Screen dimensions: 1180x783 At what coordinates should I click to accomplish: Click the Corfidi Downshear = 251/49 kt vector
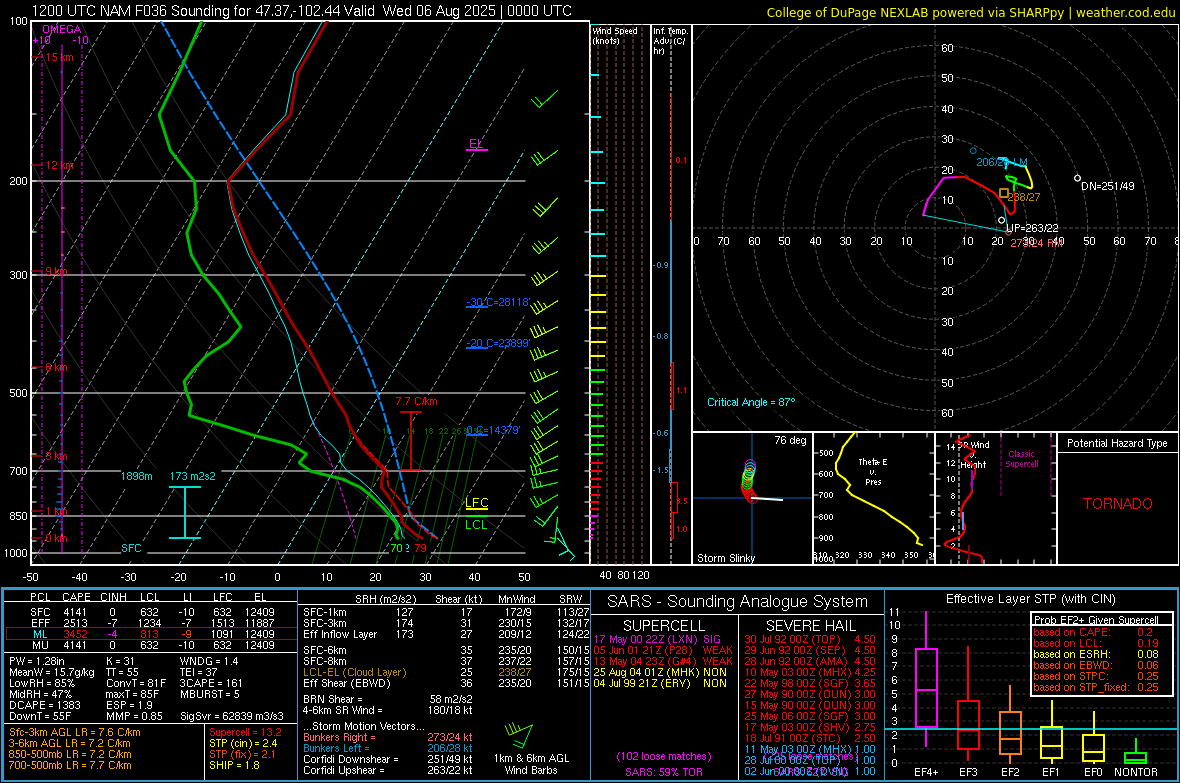point(388,759)
